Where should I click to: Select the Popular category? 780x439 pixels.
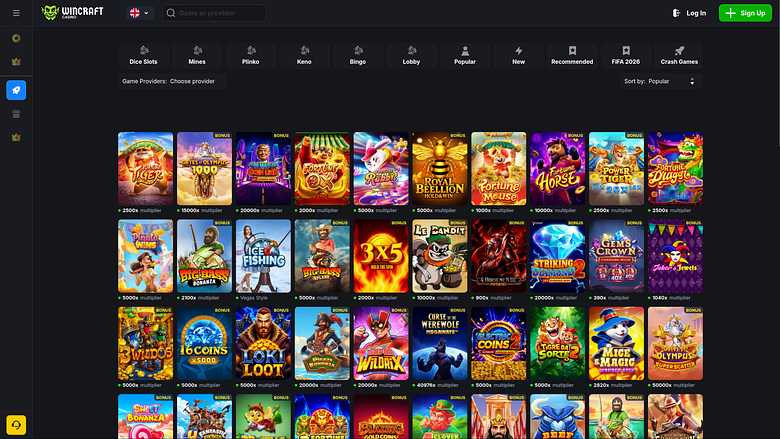pos(465,55)
